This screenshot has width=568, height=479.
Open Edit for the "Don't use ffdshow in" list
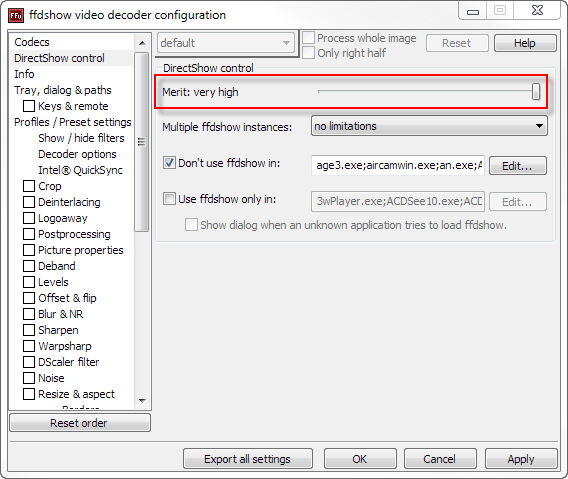tap(518, 166)
